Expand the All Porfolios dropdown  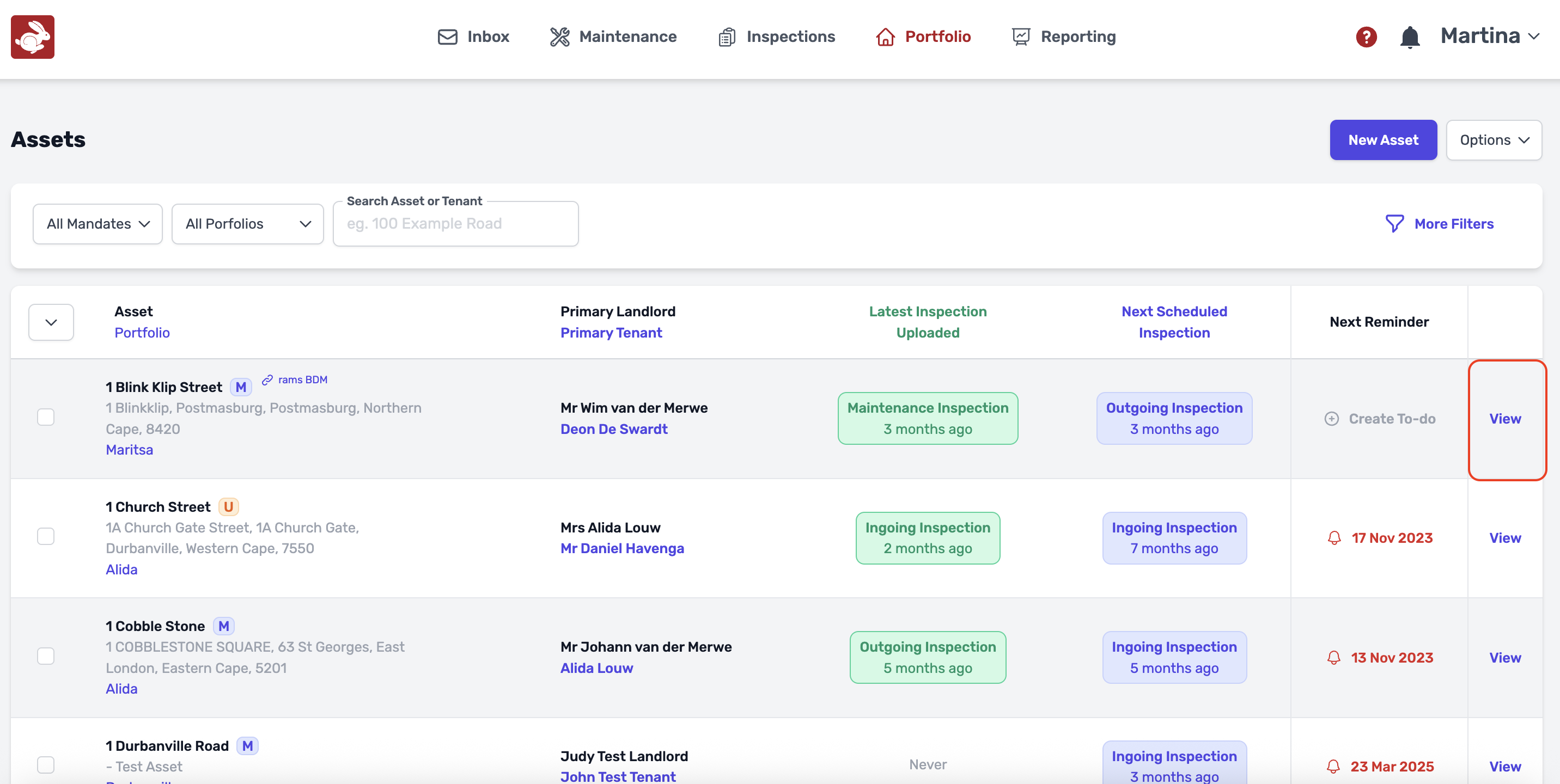(x=247, y=223)
